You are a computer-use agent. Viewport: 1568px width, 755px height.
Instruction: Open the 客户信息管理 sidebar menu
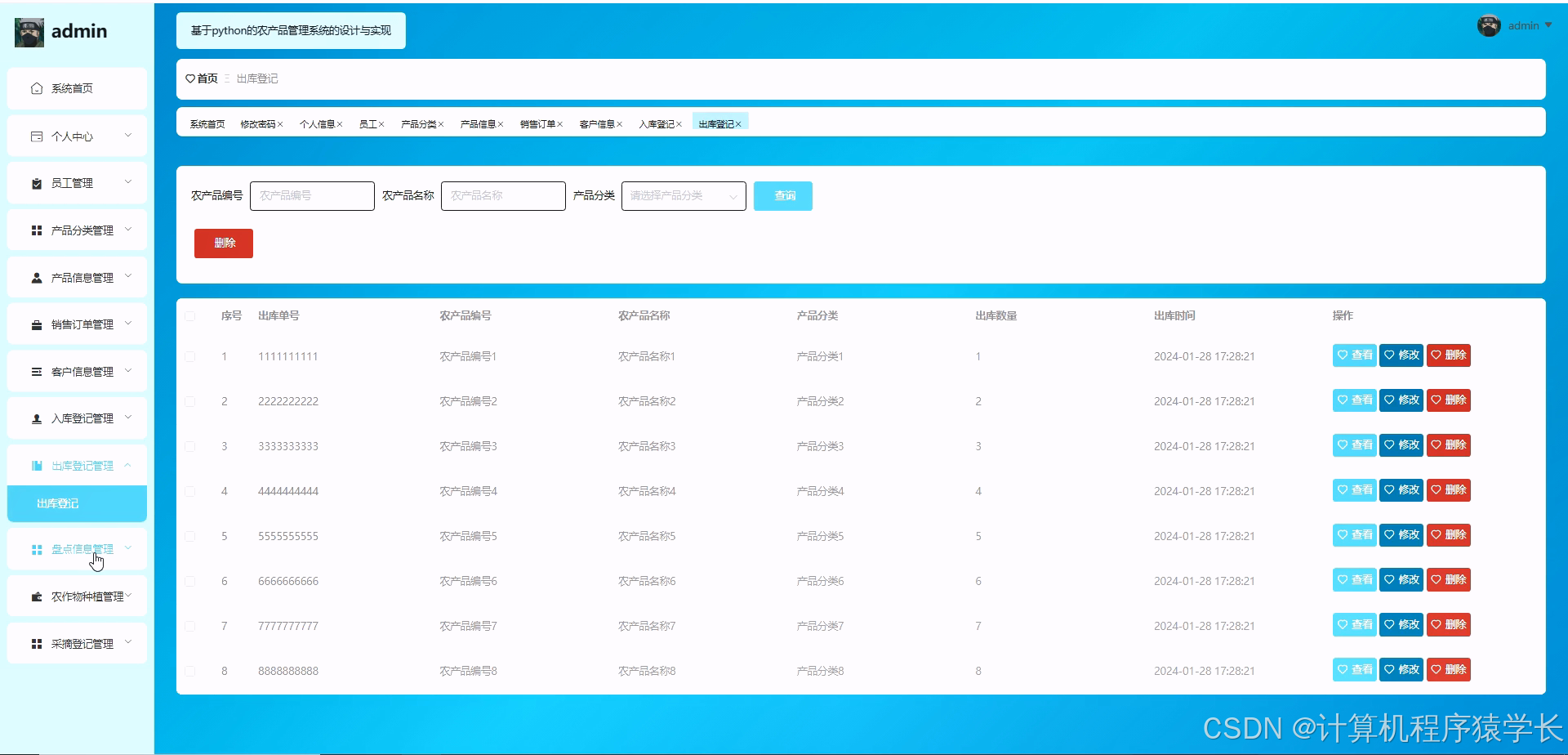[x=77, y=372]
